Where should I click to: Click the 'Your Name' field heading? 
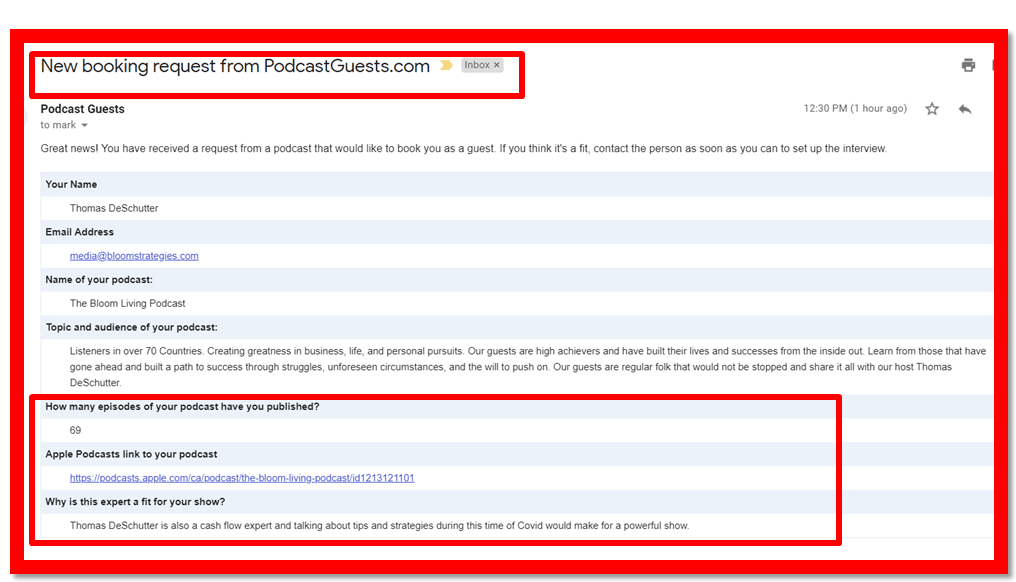pos(71,185)
